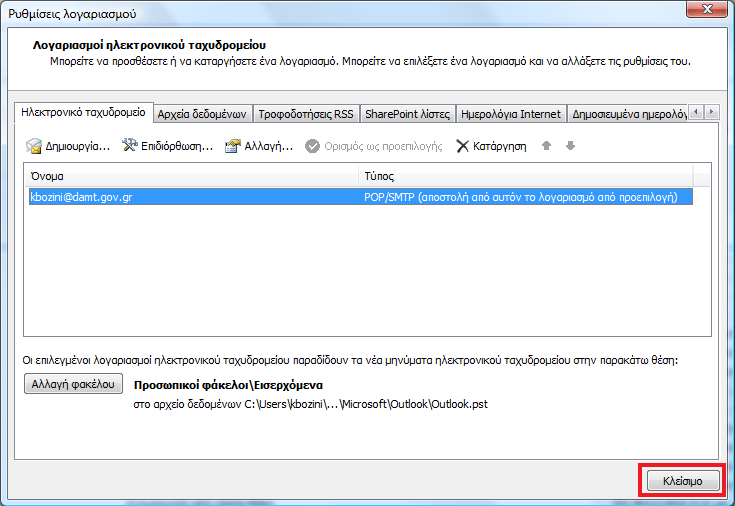This screenshot has height=506, width=735.
Task: Sort accounts by the Τύπος column header
Action: (525, 176)
